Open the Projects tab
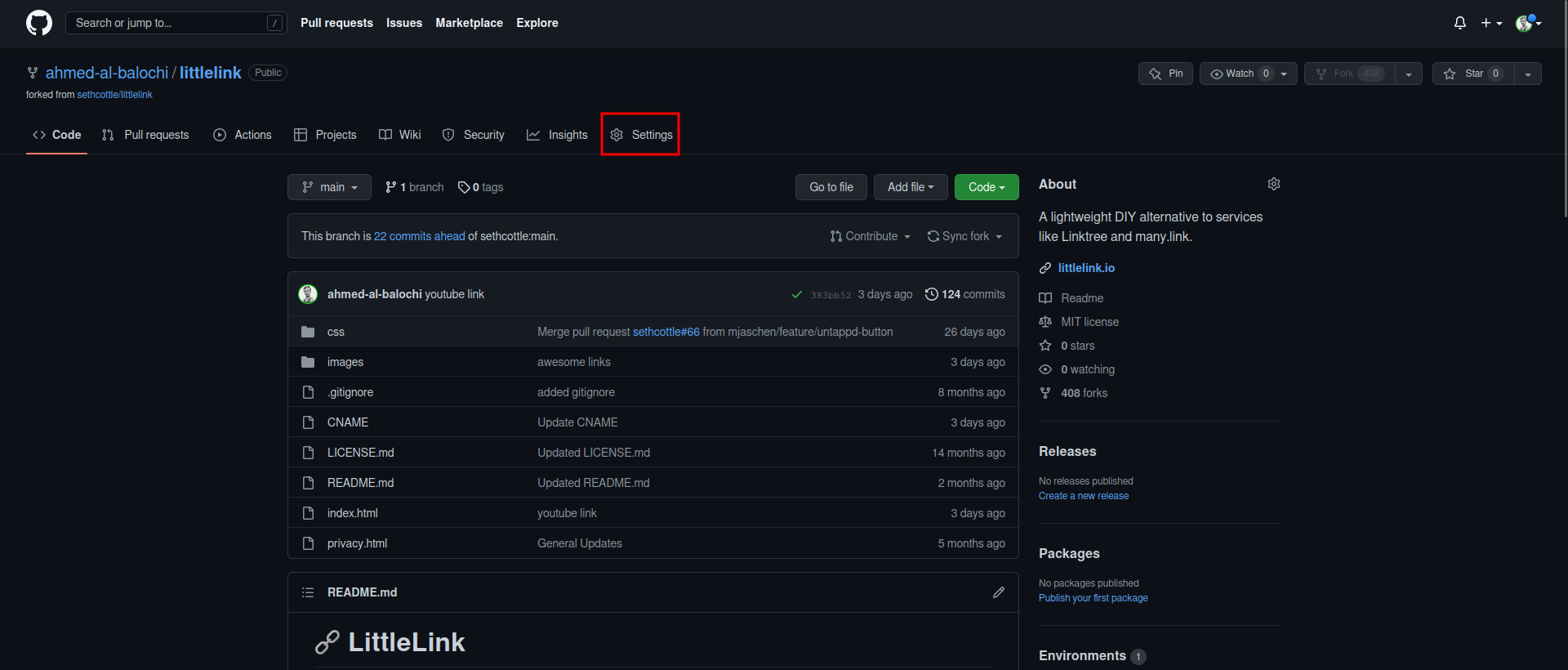This screenshot has height=670, width=1568. (x=325, y=135)
